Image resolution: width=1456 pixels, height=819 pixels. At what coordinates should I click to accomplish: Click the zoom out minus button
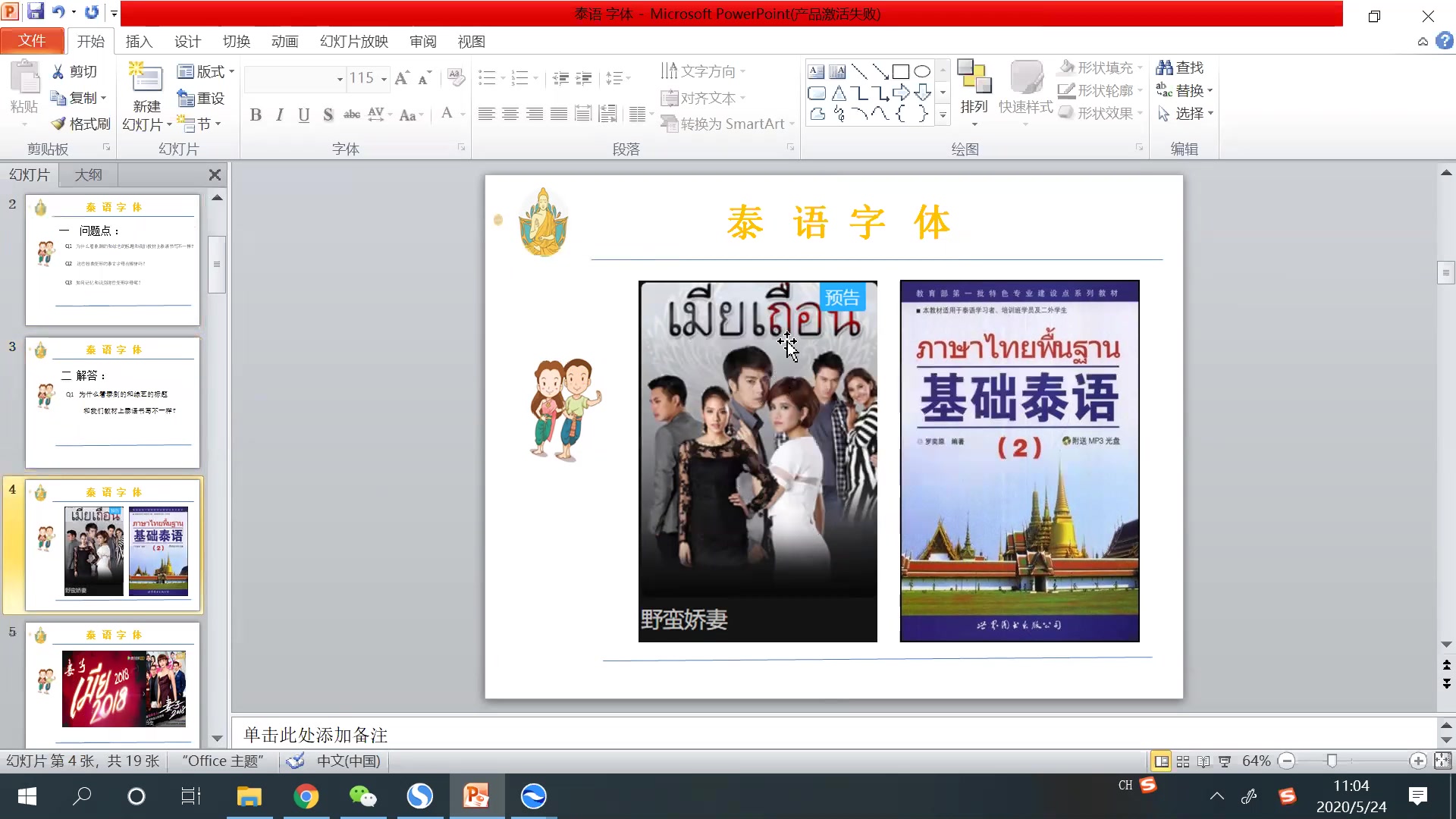pos(1286,761)
